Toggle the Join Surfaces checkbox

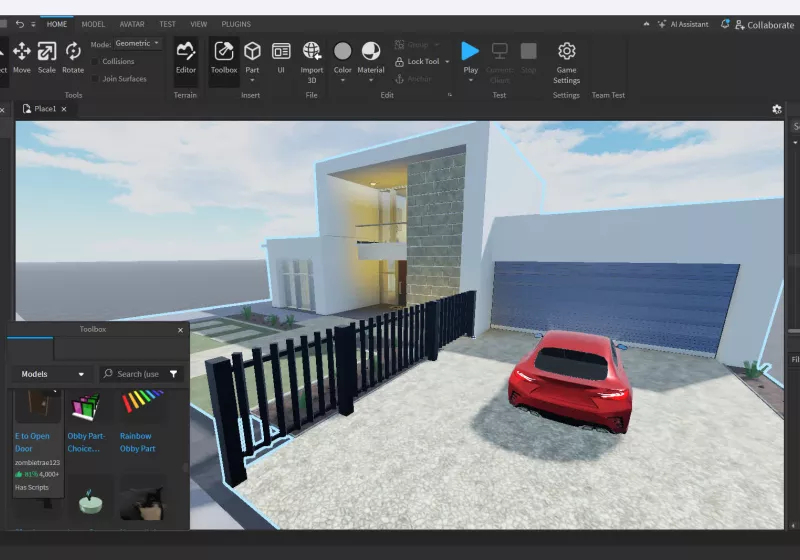(x=96, y=78)
